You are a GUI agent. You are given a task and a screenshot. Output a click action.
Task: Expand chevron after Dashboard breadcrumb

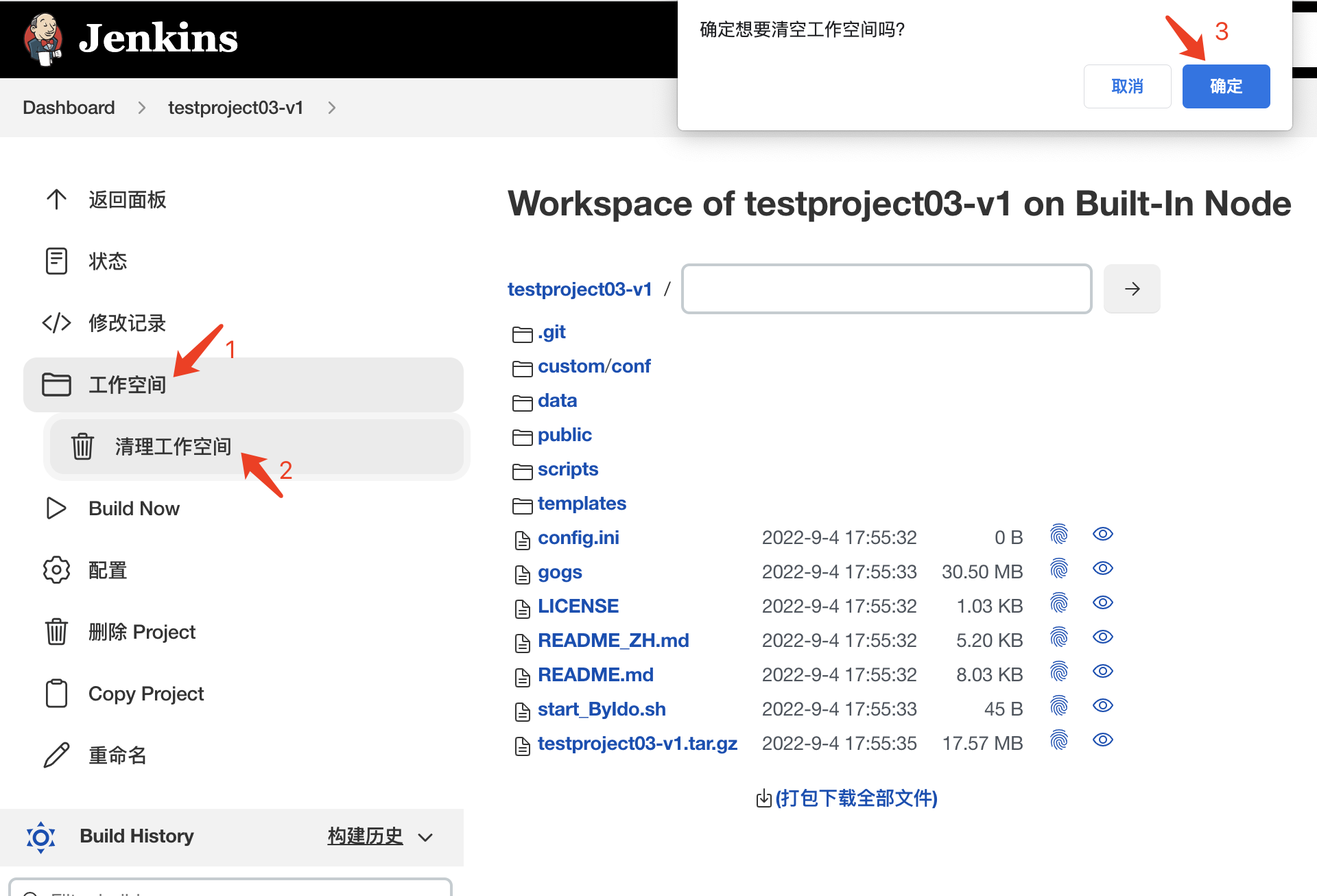tap(142, 108)
